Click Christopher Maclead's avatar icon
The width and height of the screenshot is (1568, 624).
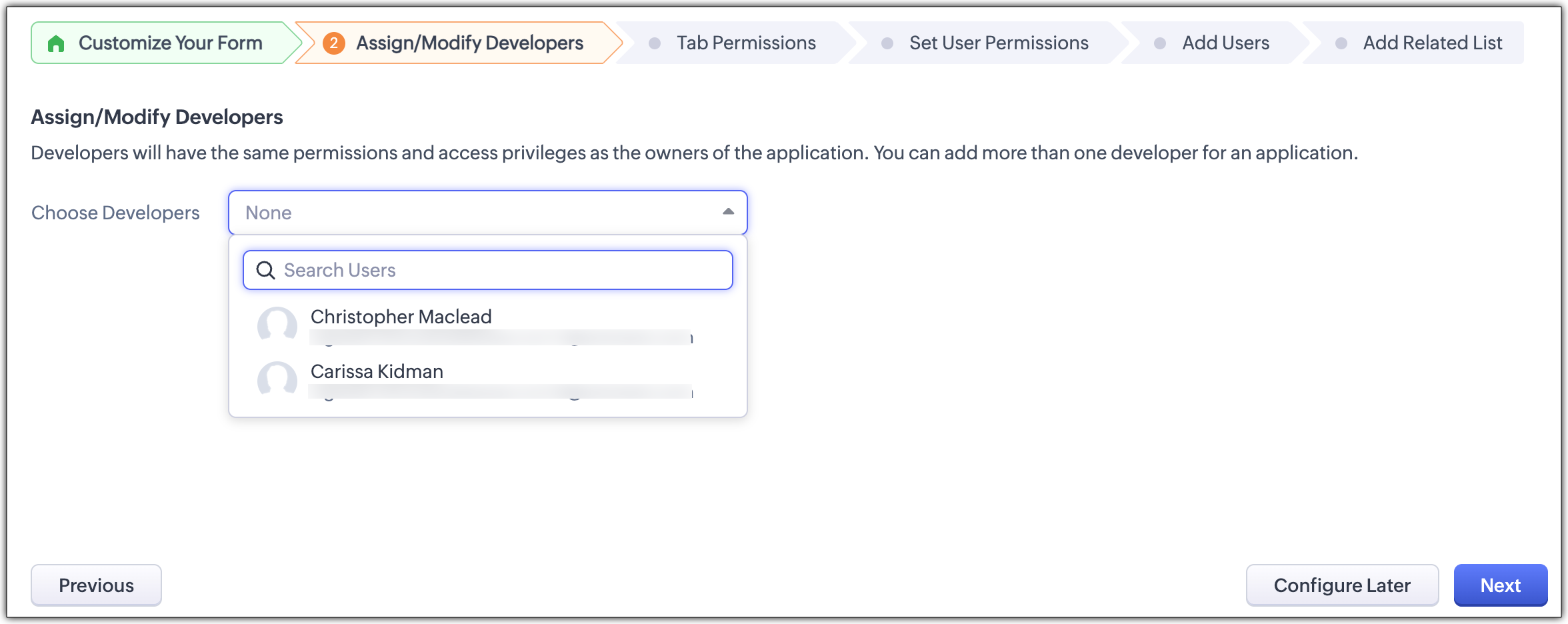pyautogui.click(x=277, y=325)
